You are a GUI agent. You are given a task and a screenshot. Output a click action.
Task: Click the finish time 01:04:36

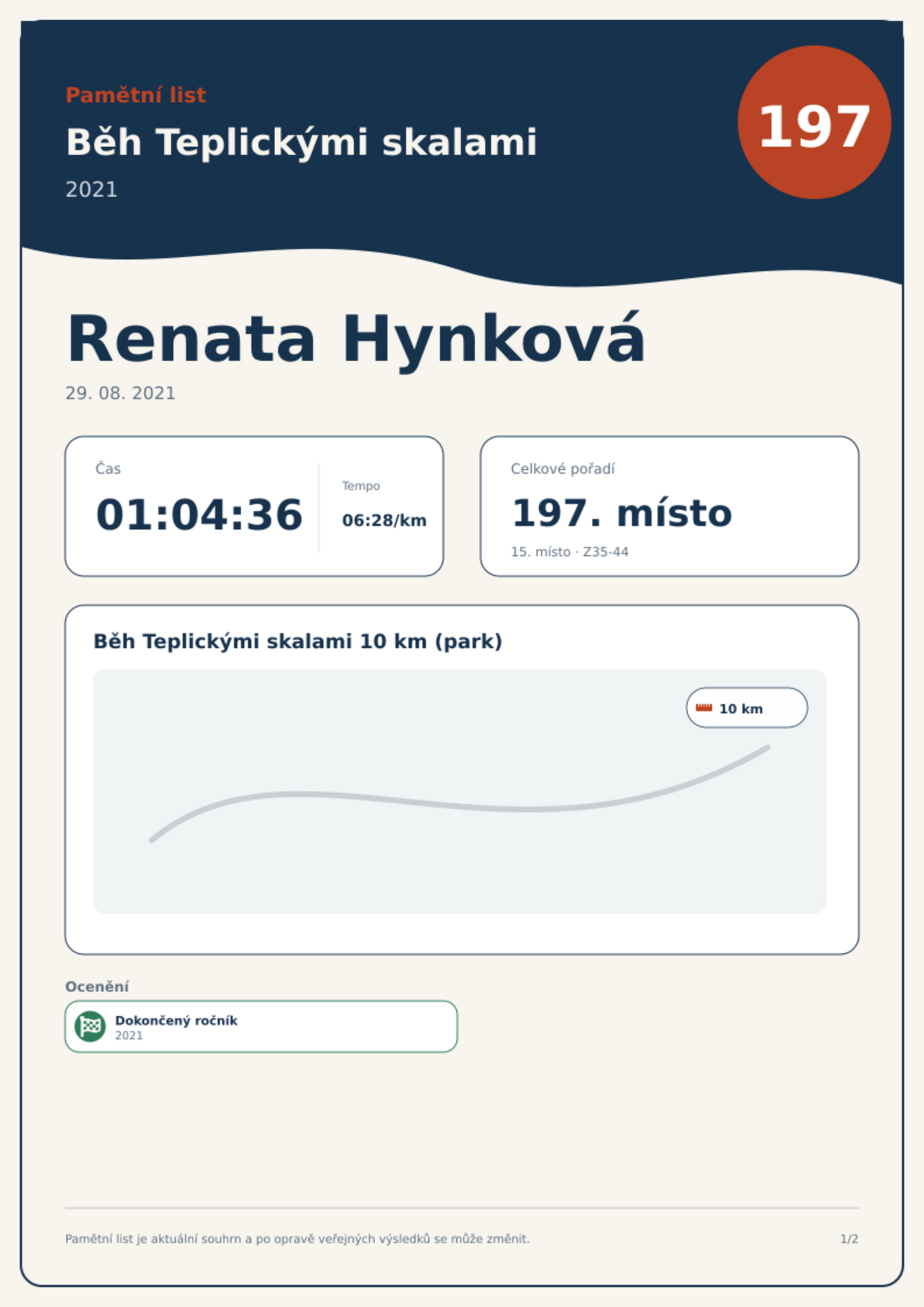[x=199, y=514]
